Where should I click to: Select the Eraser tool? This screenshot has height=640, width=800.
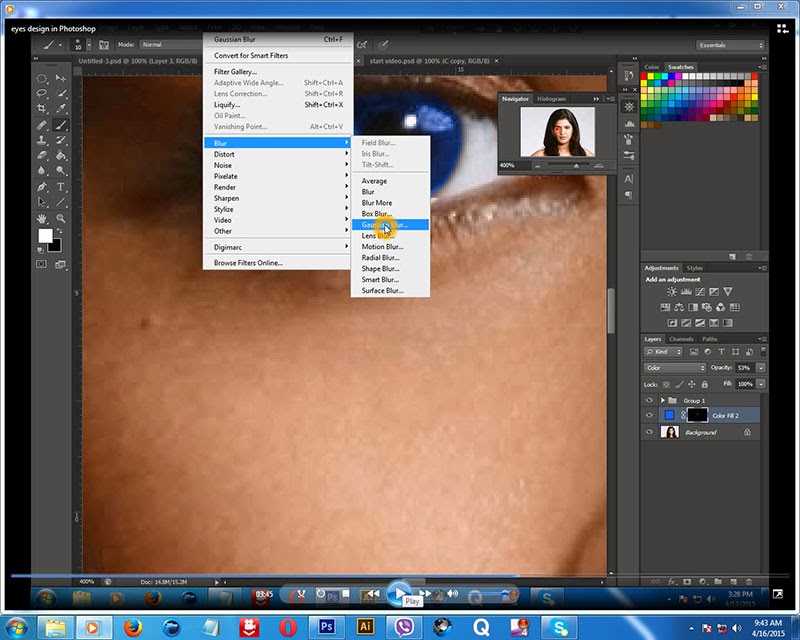coord(42,155)
